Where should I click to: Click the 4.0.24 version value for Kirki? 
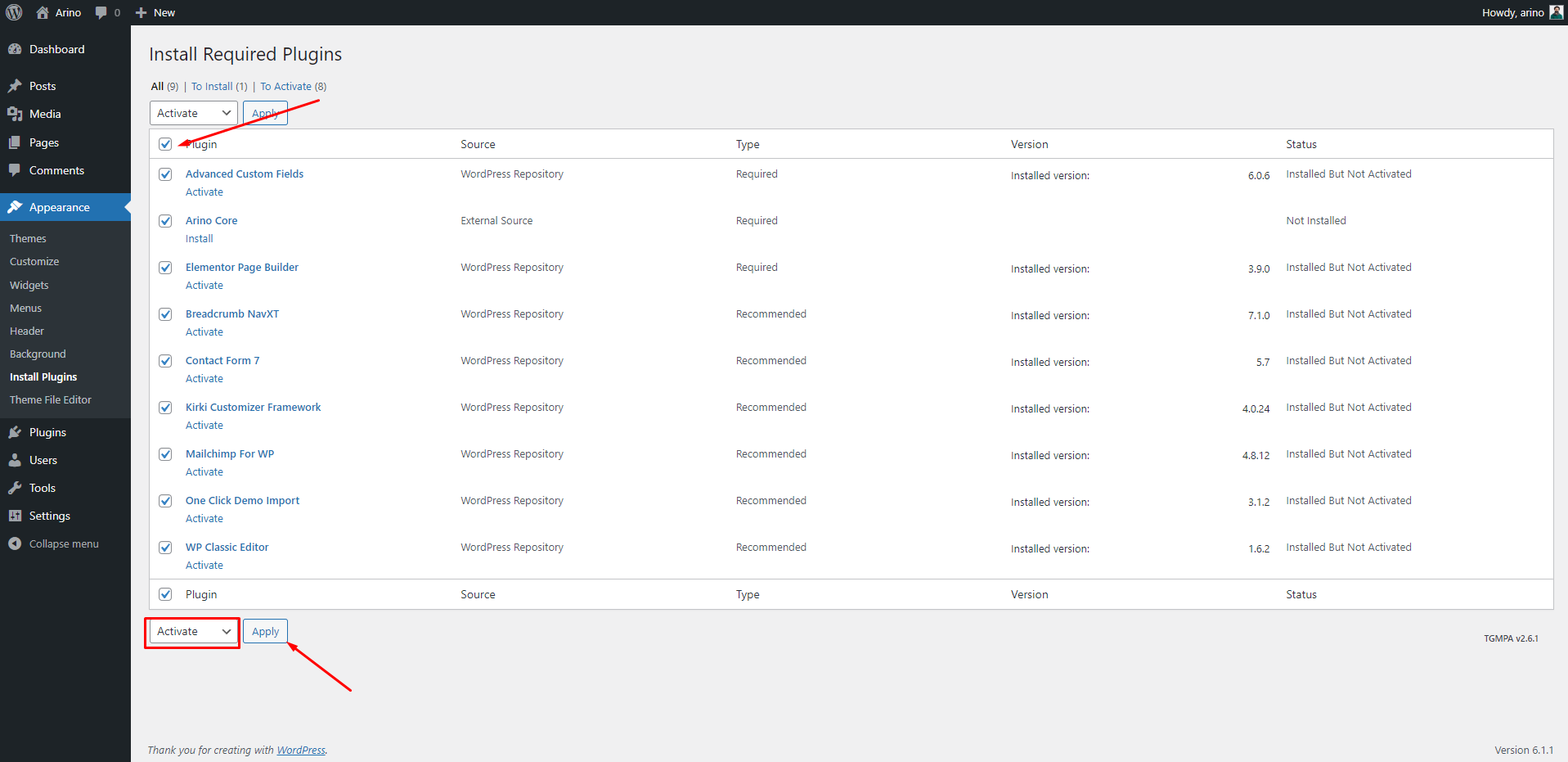[x=1256, y=408]
